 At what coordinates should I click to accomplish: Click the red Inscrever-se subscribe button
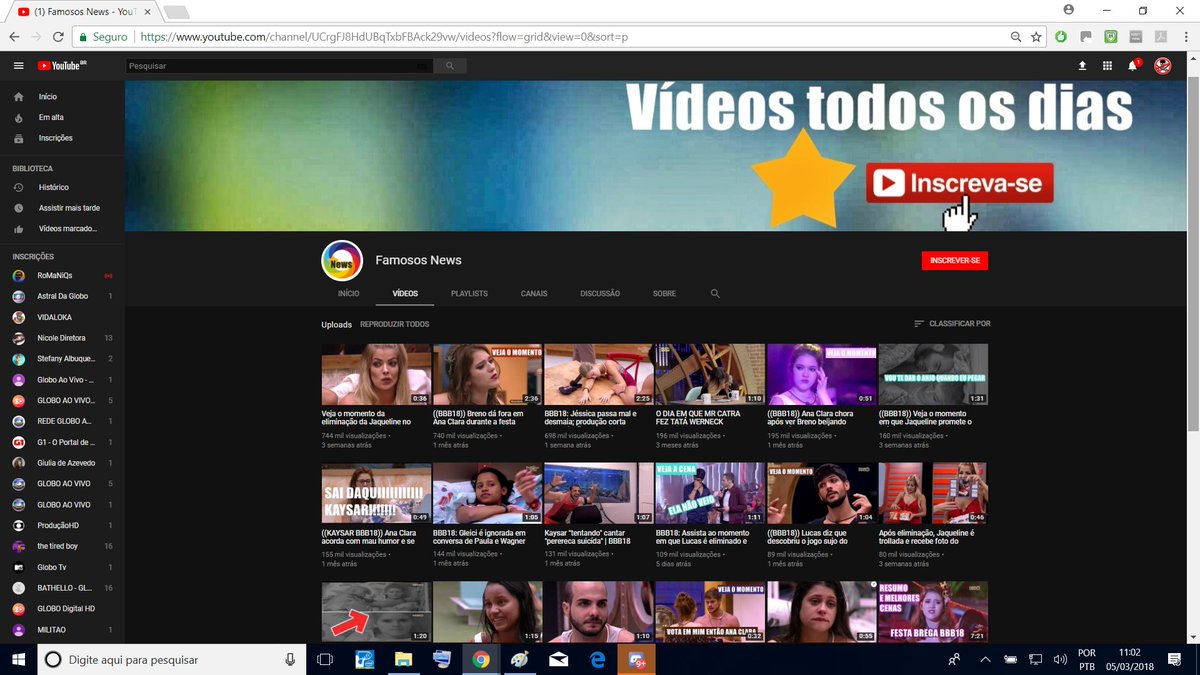coord(955,261)
